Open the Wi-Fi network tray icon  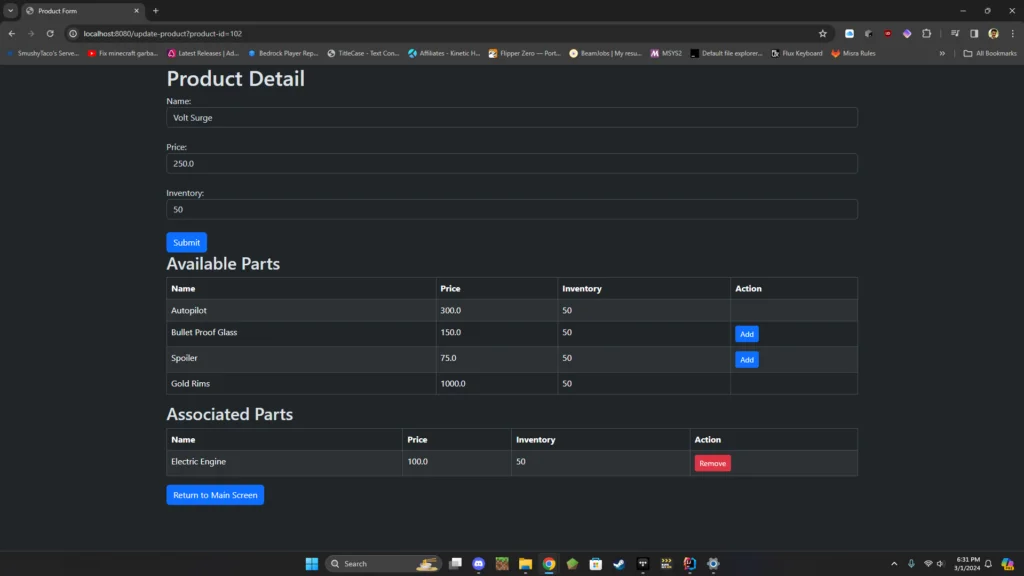pyautogui.click(x=928, y=564)
